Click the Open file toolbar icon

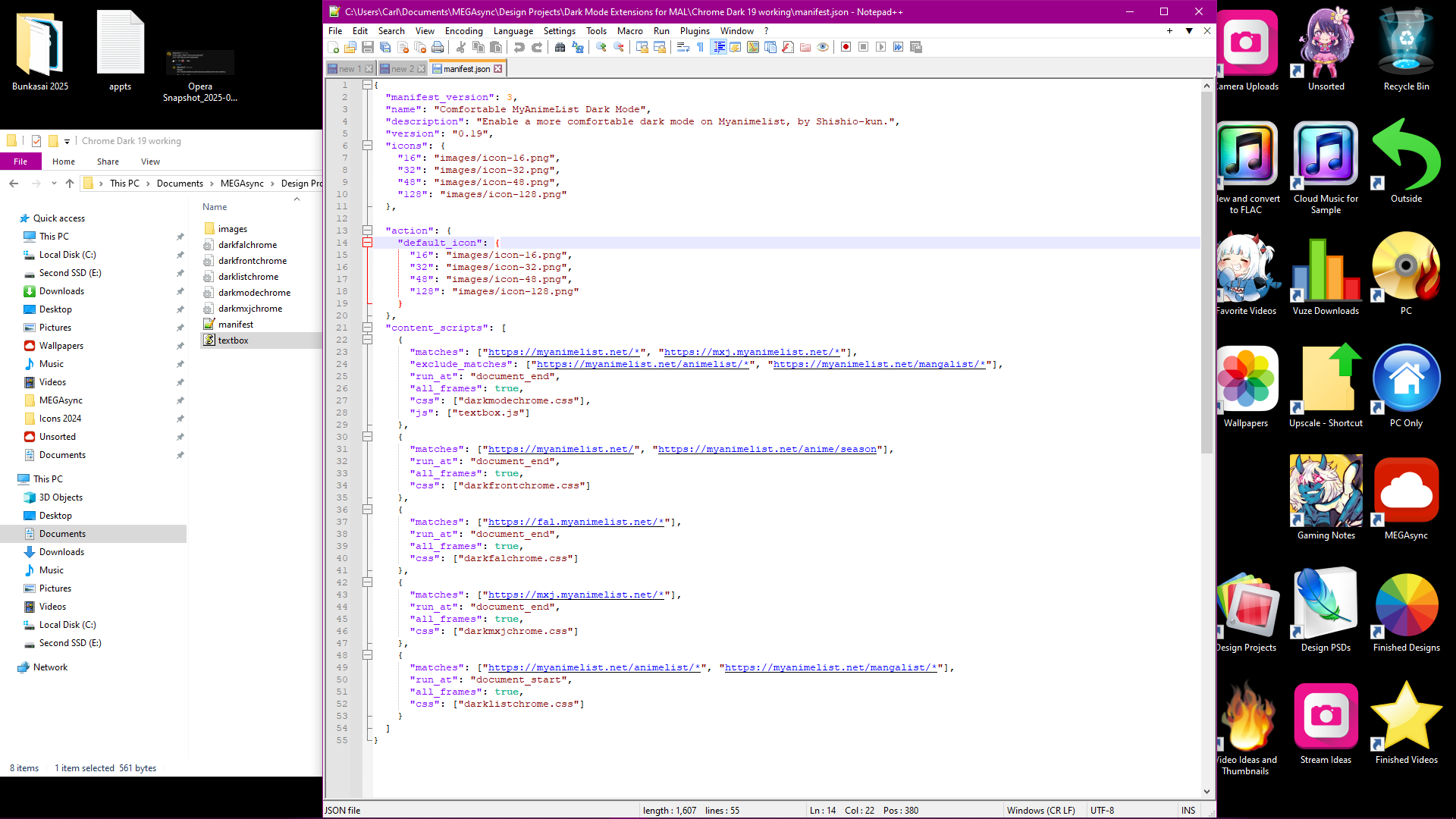click(350, 47)
